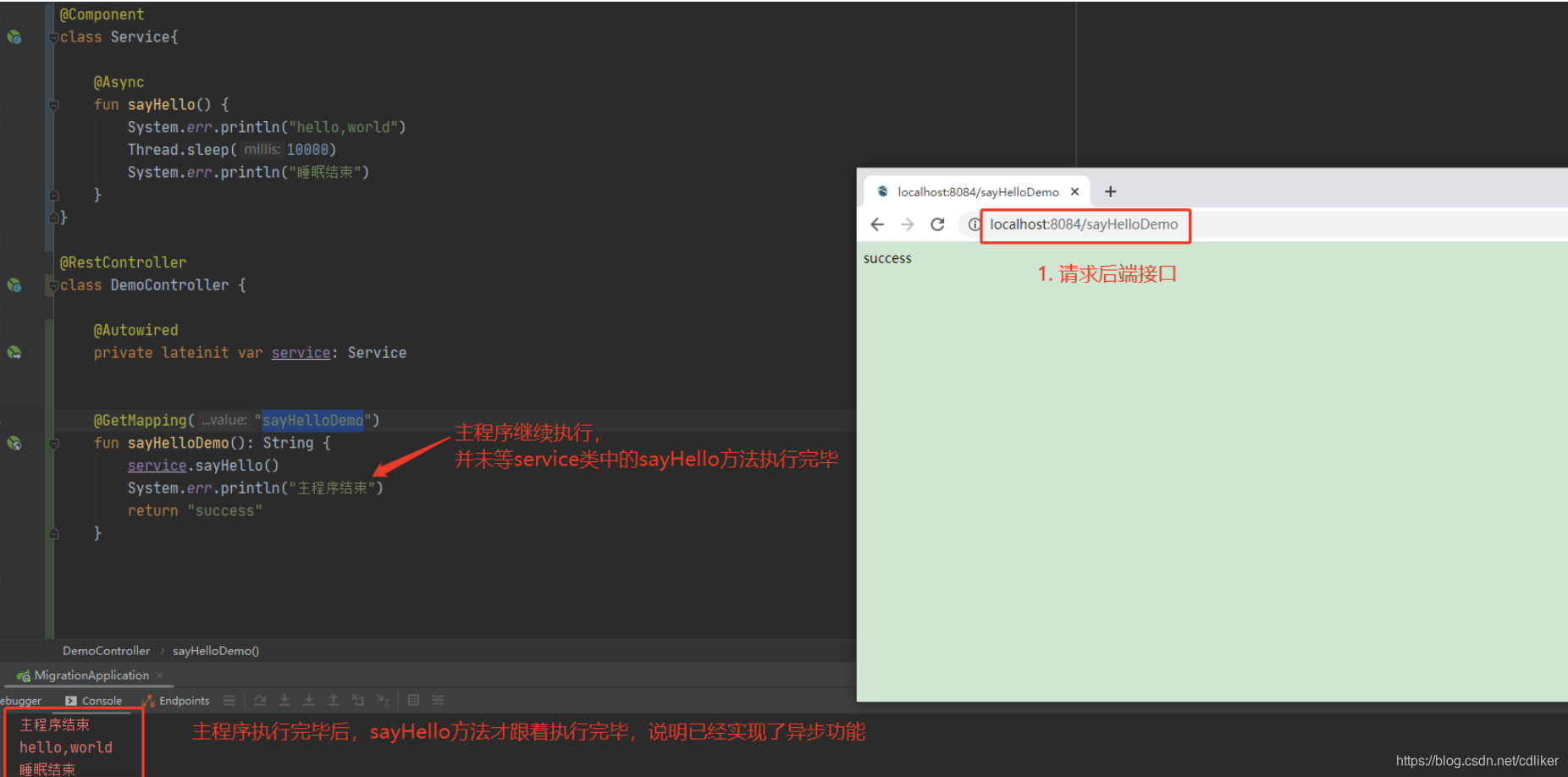
Task: Click Step Out icon in debug toolbar
Action: tap(334, 700)
